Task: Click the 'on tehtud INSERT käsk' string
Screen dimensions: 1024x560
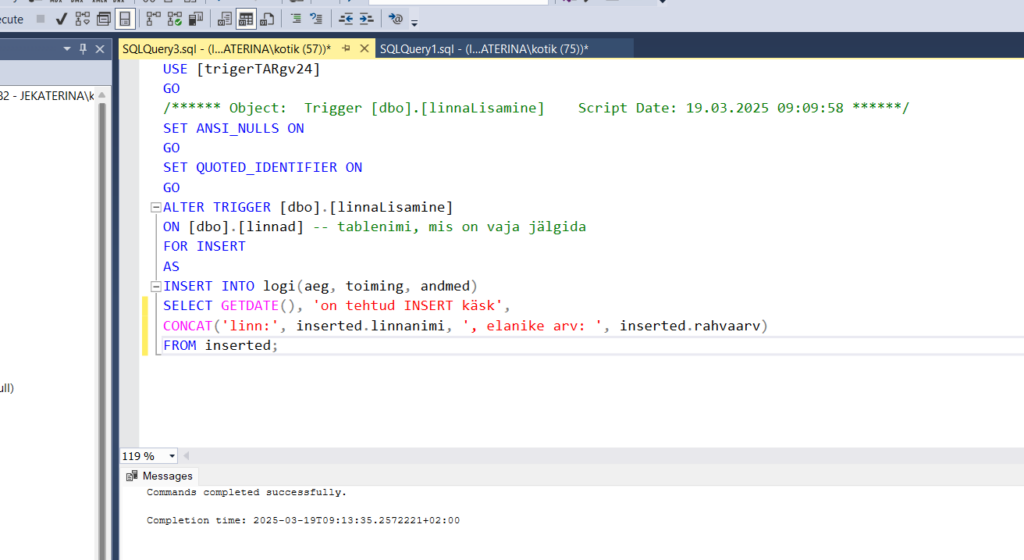Action: point(408,306)
